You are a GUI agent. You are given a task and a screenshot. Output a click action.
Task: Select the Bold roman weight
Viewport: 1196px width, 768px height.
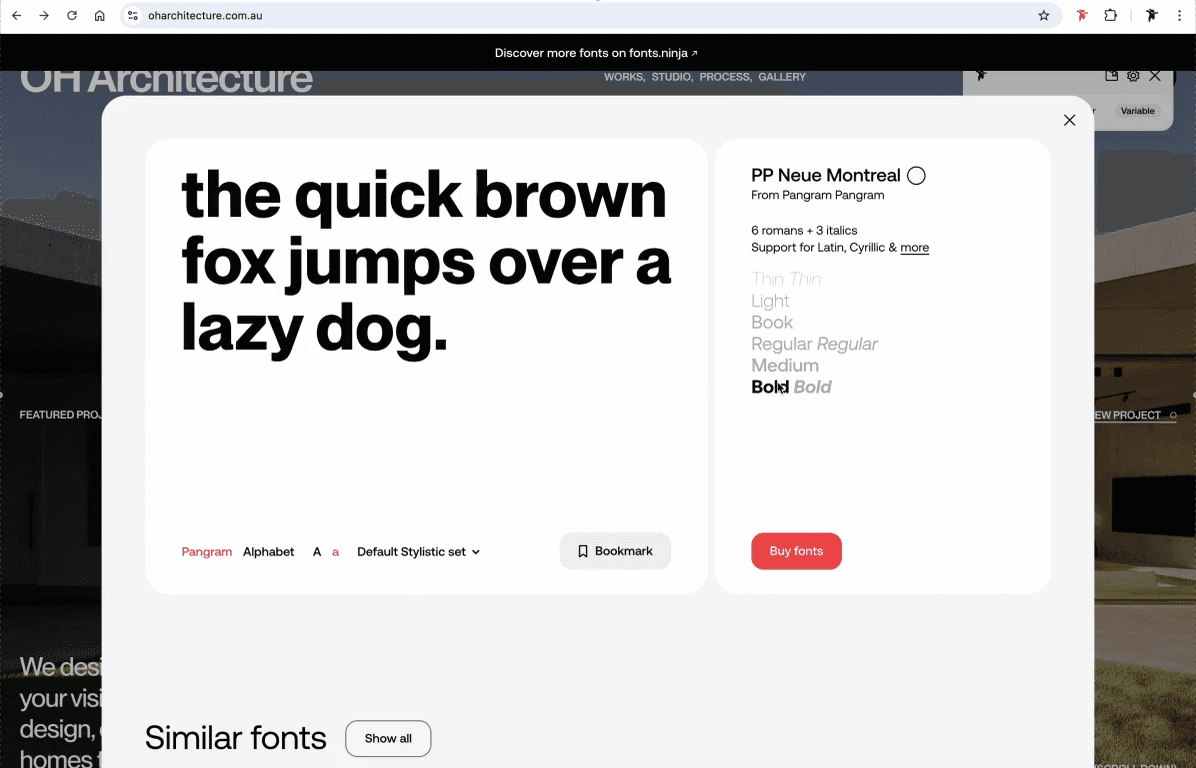click(x=770, y=387)
